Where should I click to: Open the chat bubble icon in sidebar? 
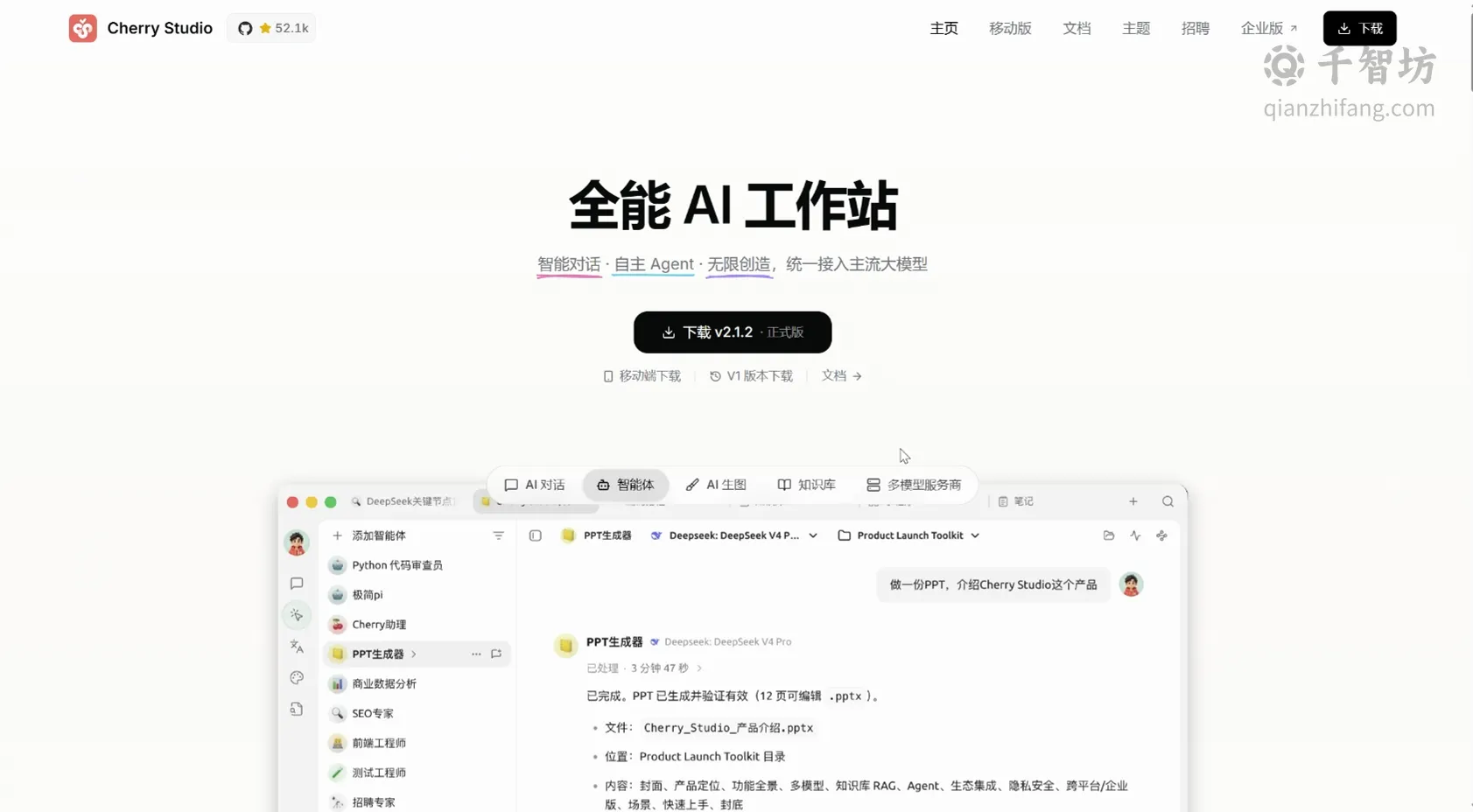pos(297,584)
